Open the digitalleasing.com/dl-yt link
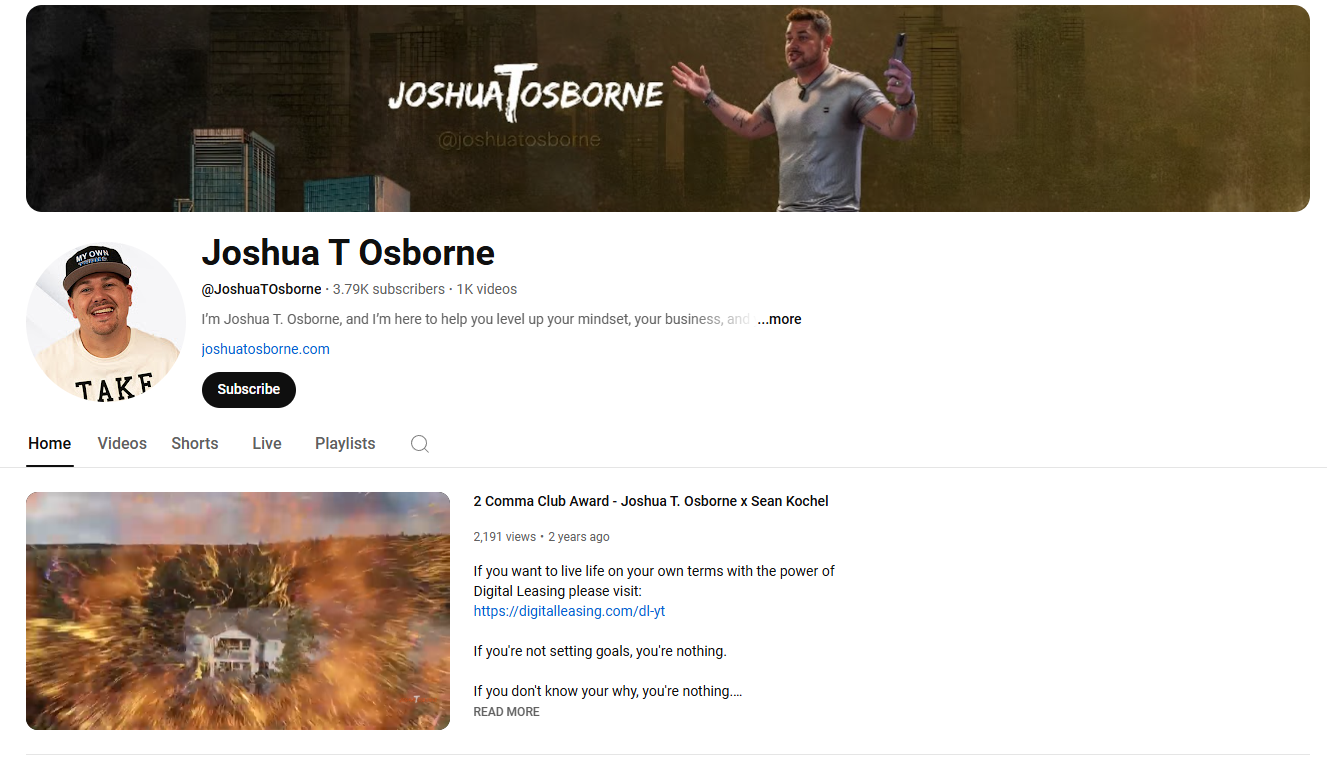Image resolution: width=1327 pixels, height=771 pixels. tap(569, 611)
